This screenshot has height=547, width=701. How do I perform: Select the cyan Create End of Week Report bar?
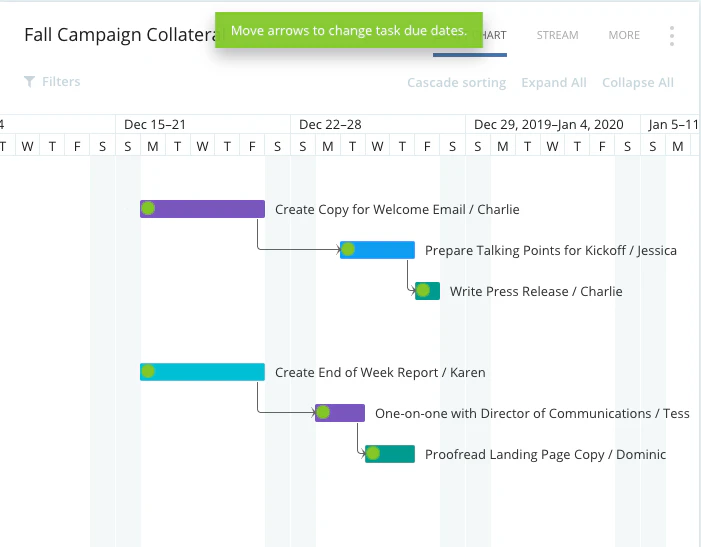(203, 372)
